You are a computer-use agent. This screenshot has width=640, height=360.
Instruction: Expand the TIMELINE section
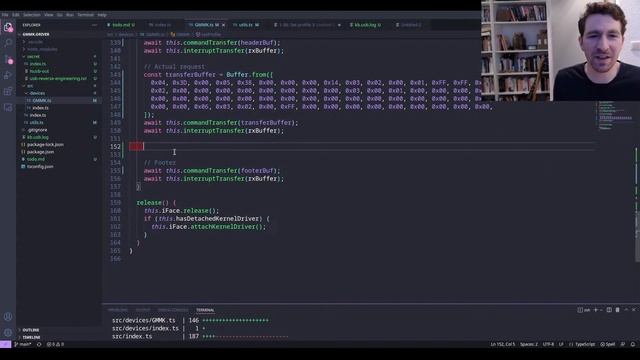coord(31,337)
